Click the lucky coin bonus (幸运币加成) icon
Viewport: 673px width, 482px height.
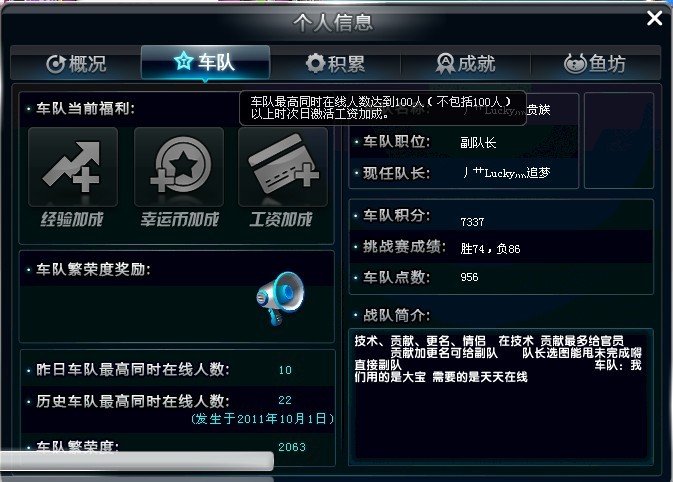[179, 167]
